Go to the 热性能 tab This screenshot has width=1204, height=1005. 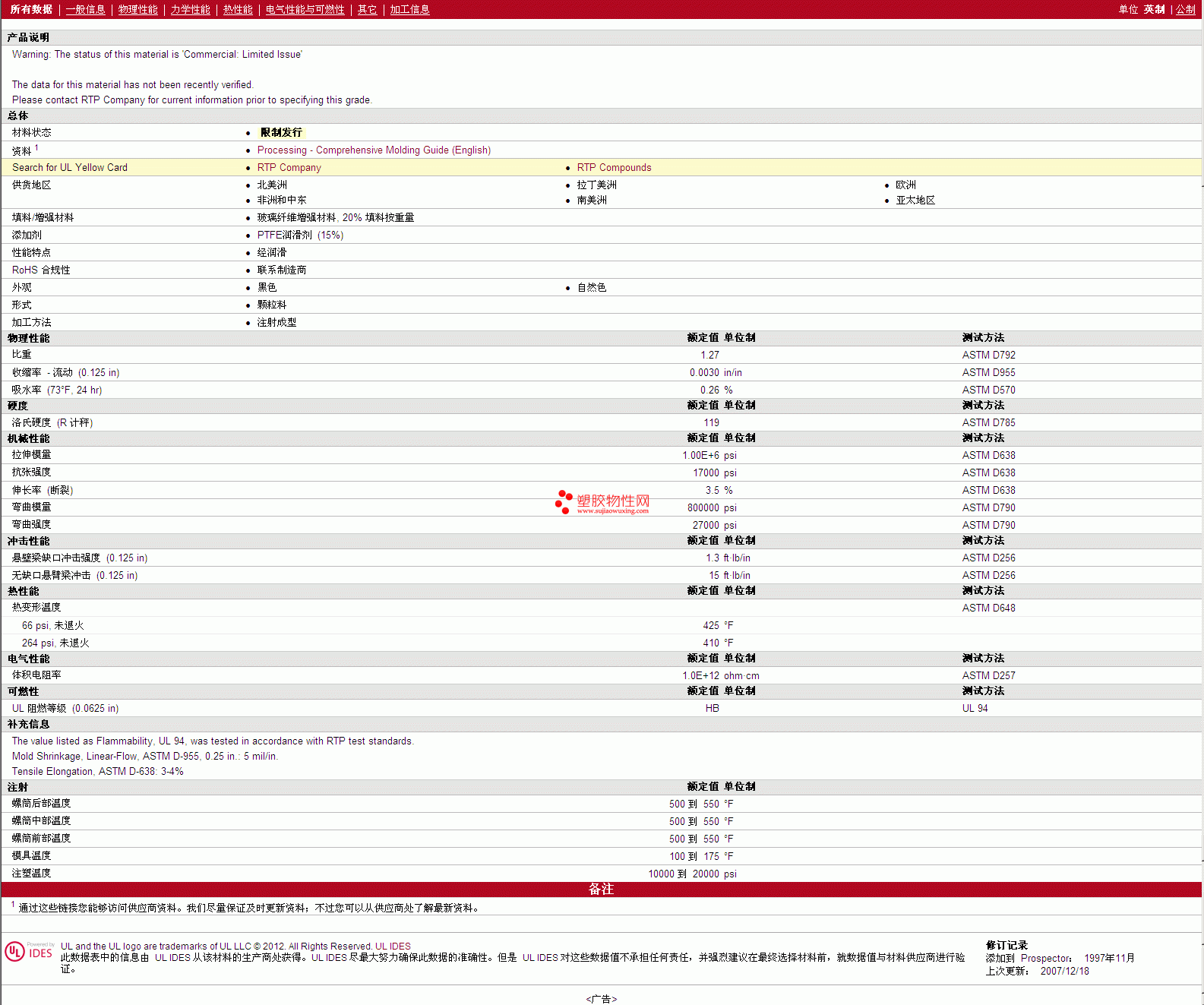237,9
